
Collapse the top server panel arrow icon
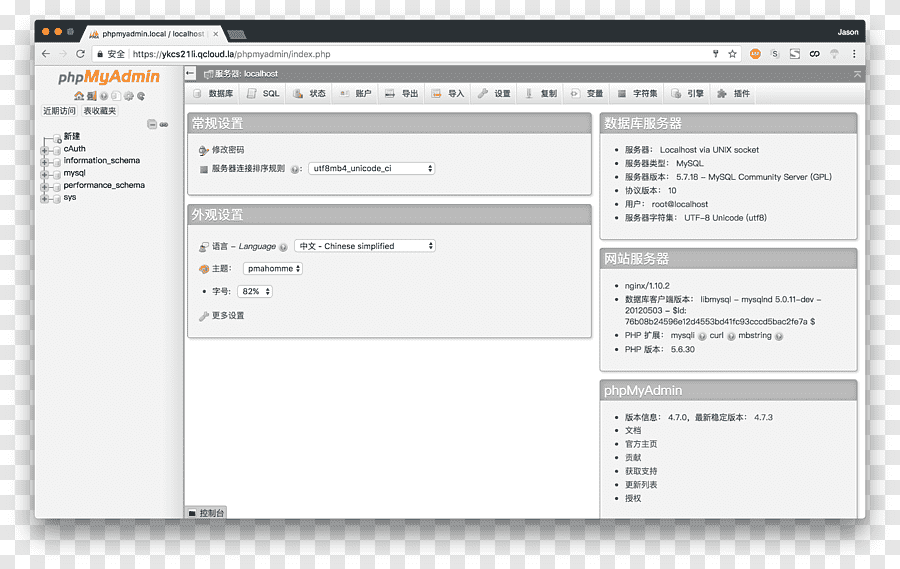pyautogui.click(x=857, y=74)
